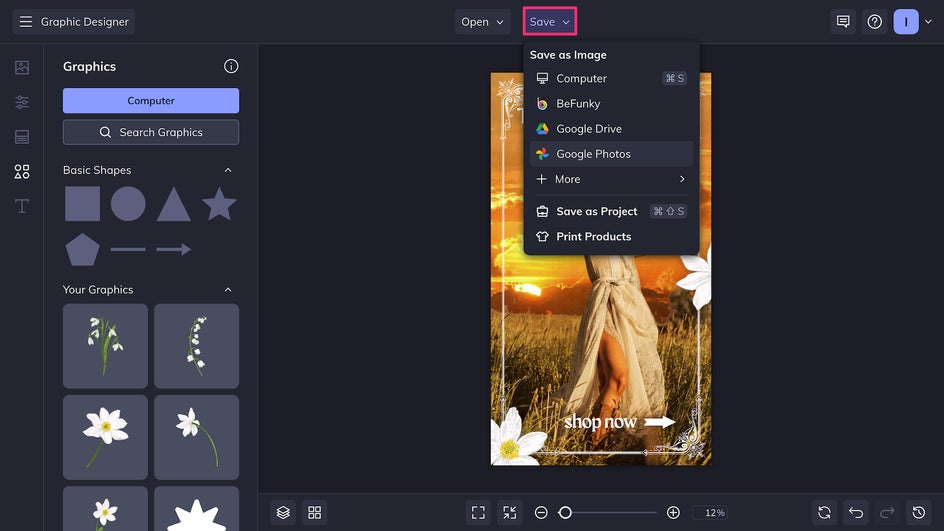Open the Open dropdown menu
The image size is (944, 531).
pos(482,22)
